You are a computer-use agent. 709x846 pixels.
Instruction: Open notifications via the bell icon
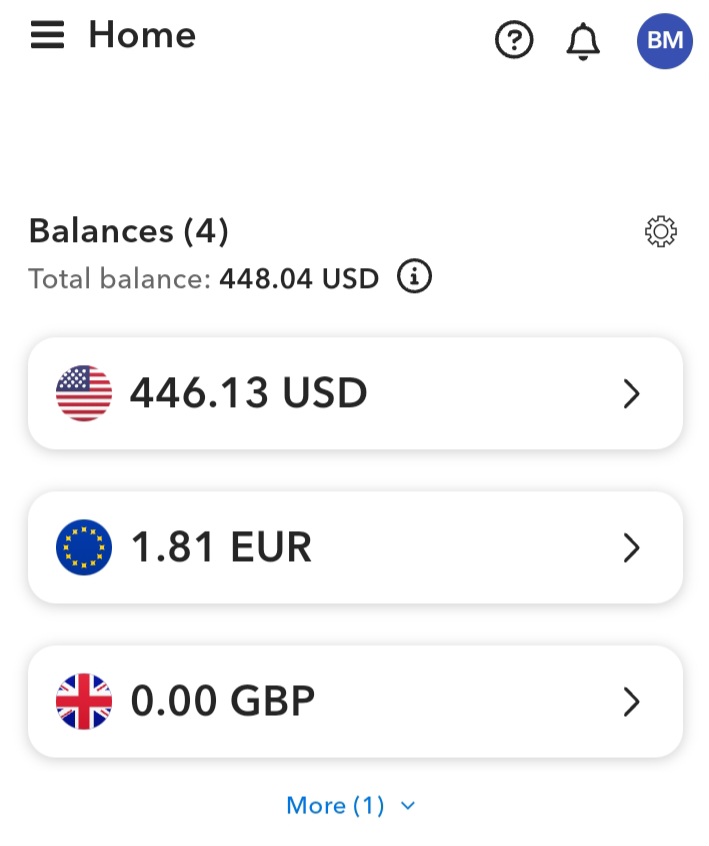(583, 41)
